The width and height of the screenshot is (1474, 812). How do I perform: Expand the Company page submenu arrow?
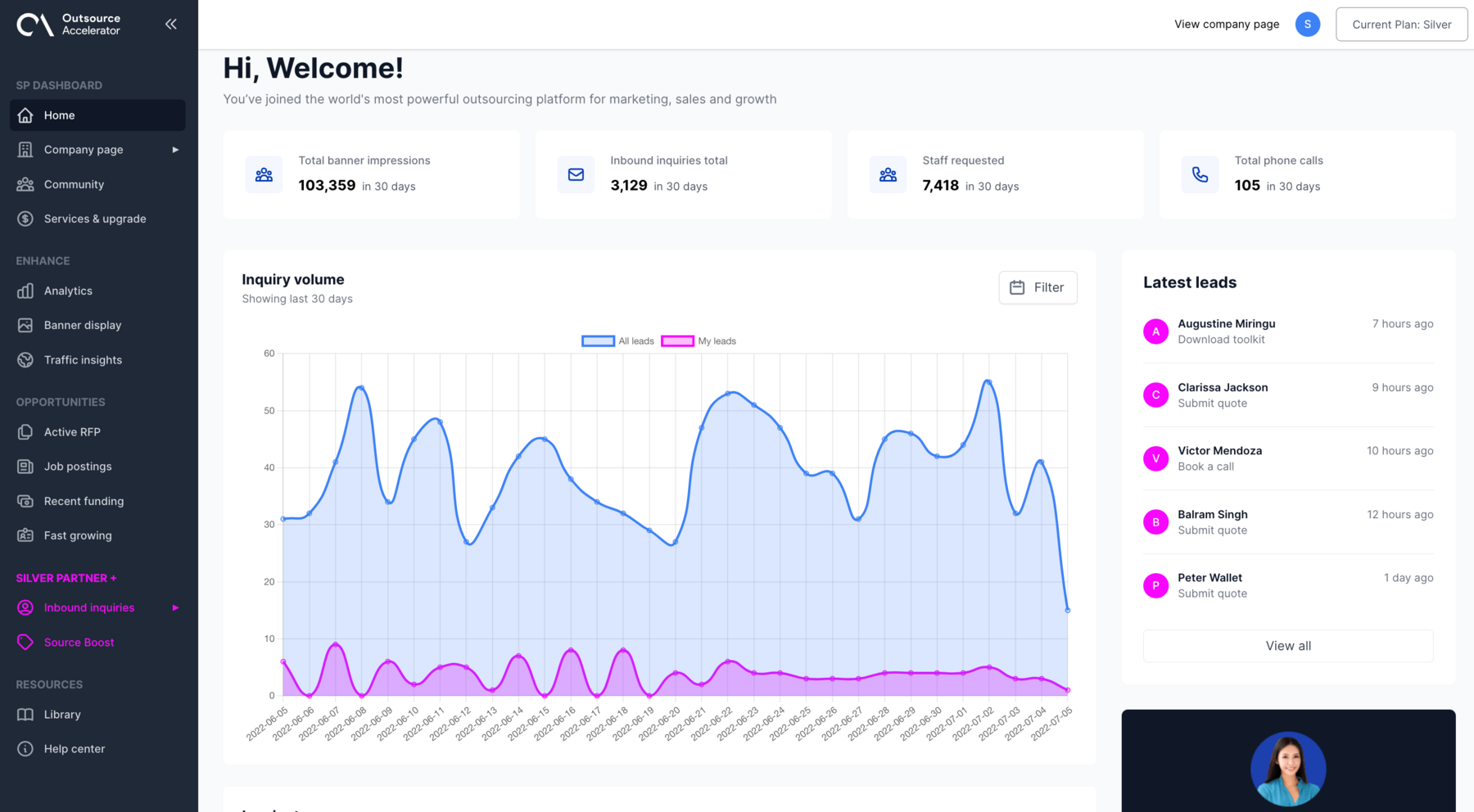click(x=175, y=150)
